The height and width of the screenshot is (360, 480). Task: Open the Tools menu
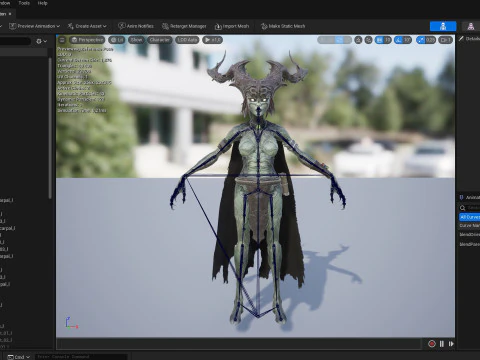24,3
